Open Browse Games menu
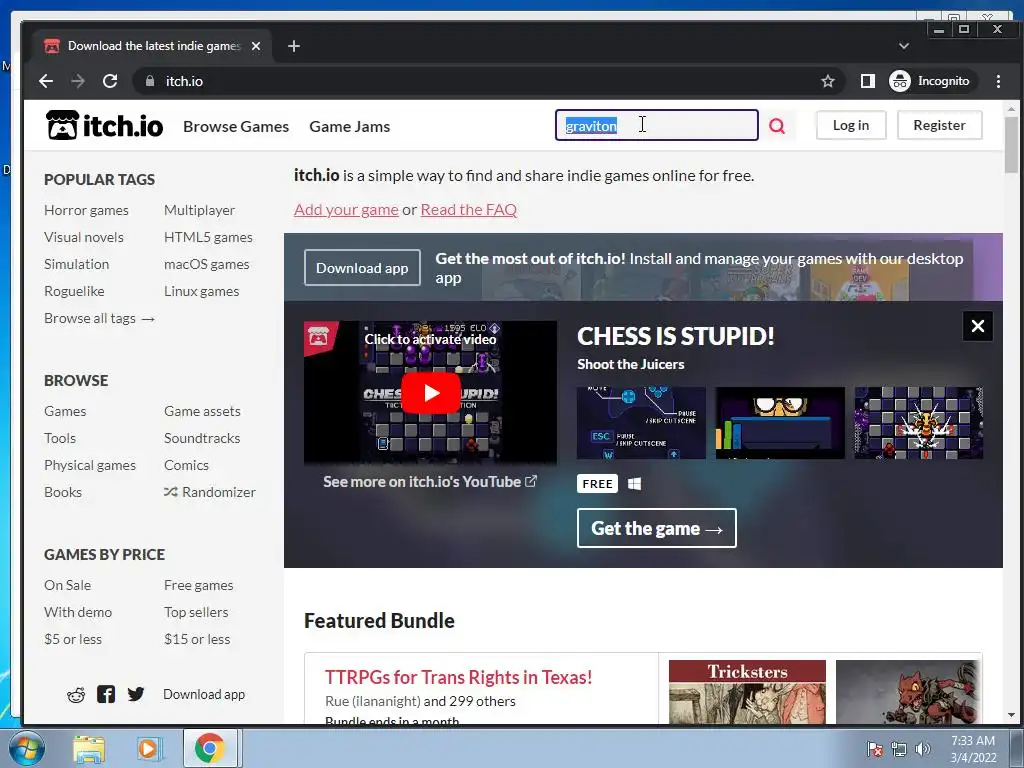Viewport: 1024px width, 768px height. pos(236,127)
